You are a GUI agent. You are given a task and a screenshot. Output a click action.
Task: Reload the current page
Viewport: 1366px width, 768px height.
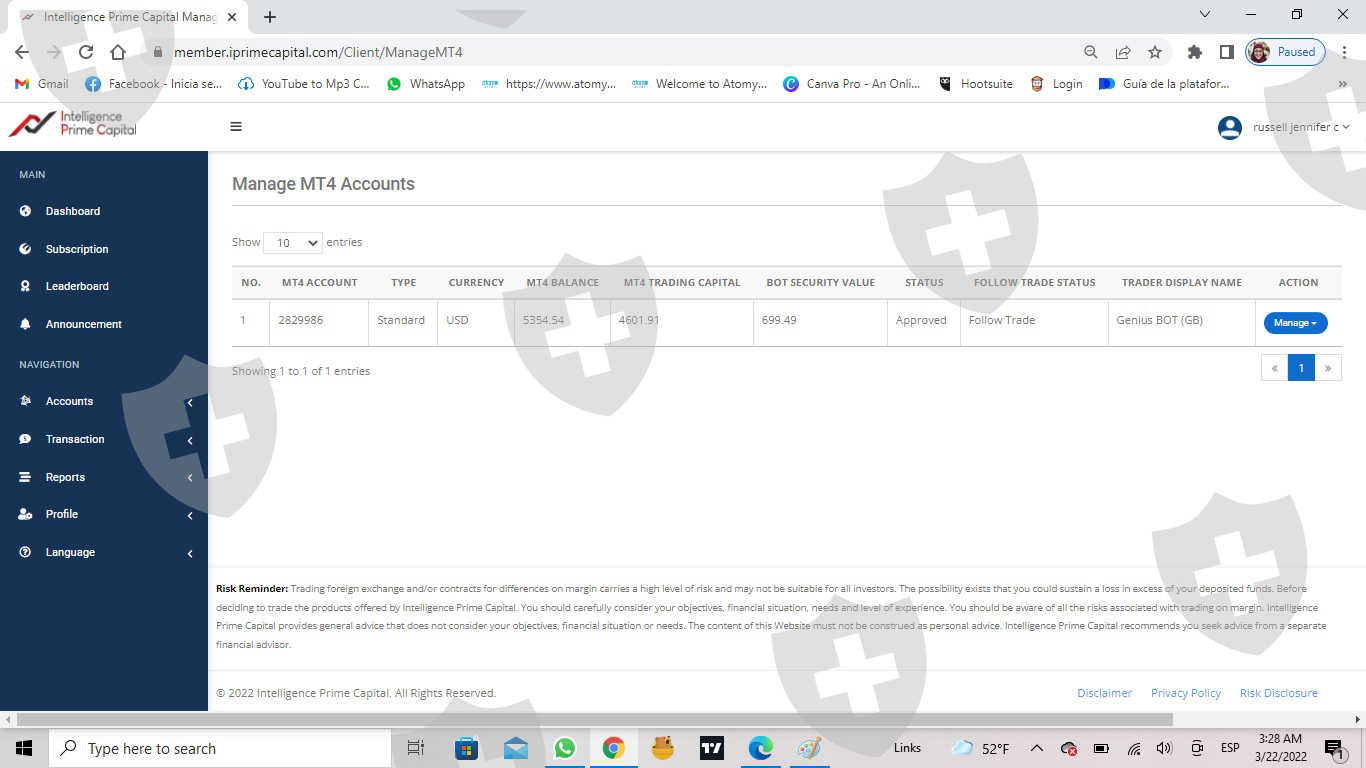pyautogui.click(x=86, y=52)
